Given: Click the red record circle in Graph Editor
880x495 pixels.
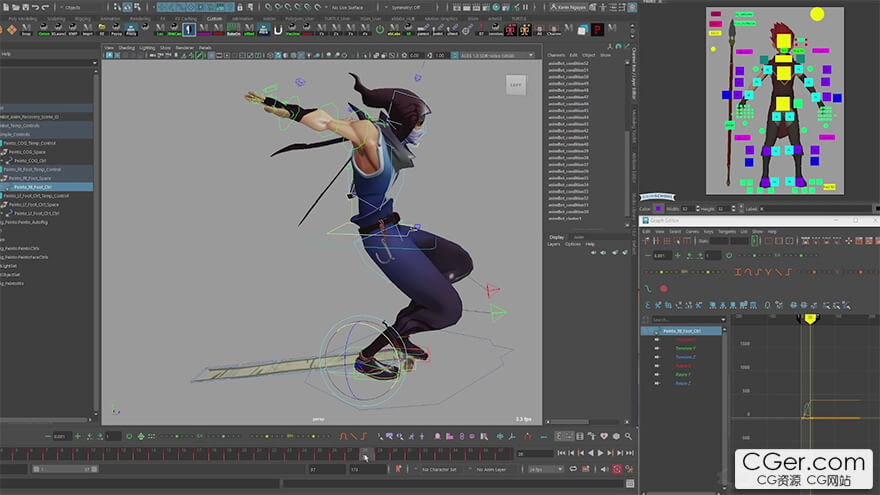Looking at the screenshot, I should [x=664, y=288].
